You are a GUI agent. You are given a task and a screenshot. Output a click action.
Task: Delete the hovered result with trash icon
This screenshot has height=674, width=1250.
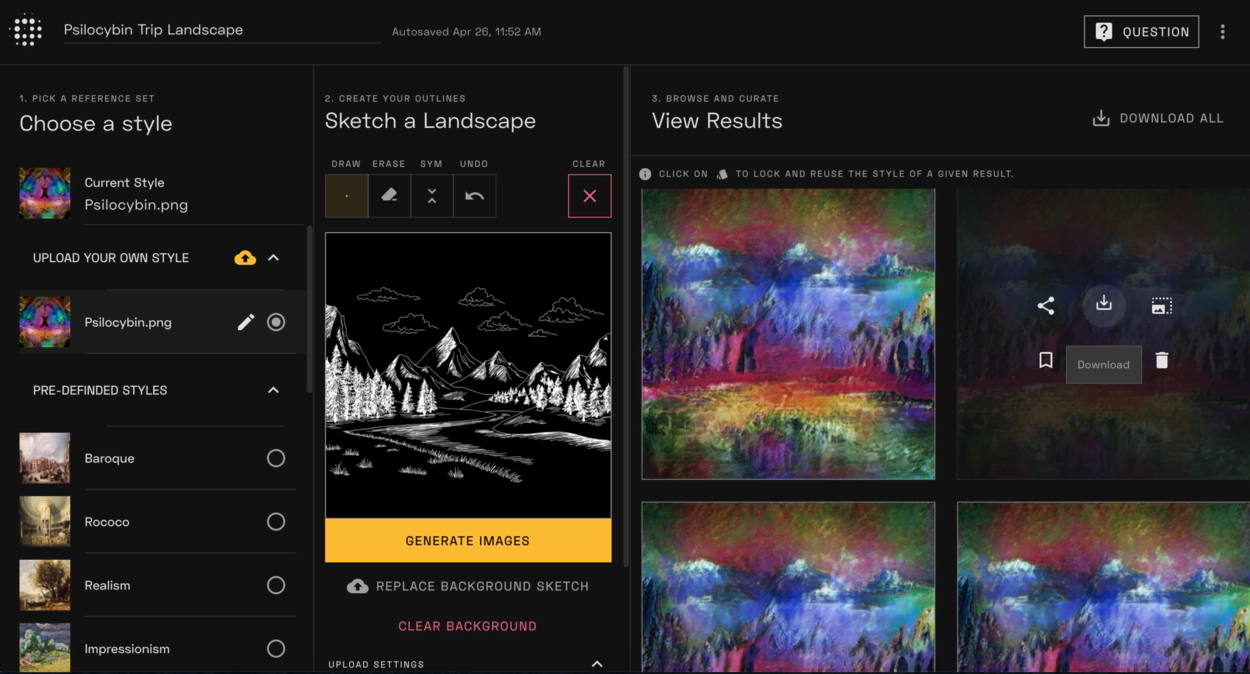pos(1162,360)
